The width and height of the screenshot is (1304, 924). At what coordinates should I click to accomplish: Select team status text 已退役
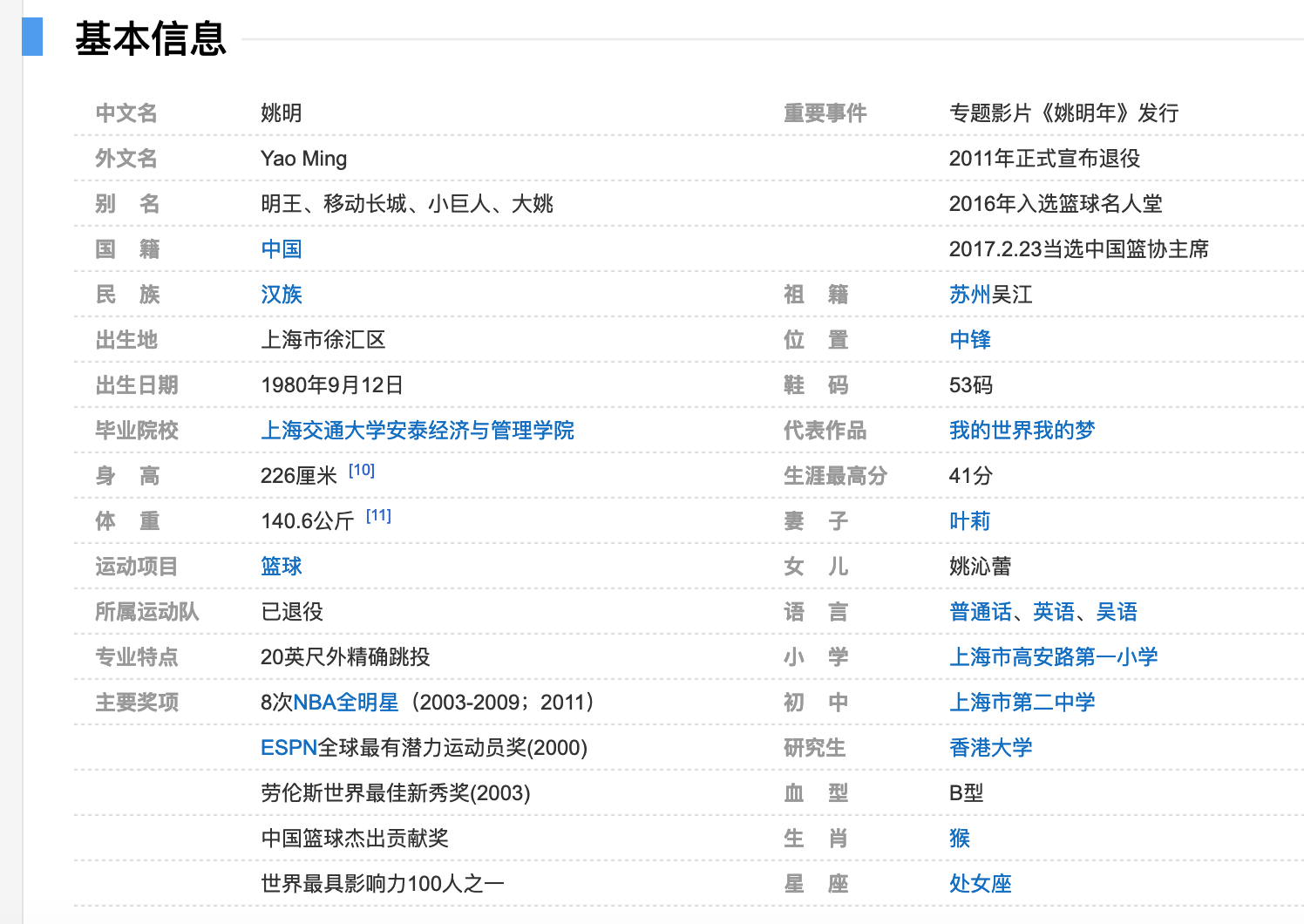(x=292, y=612)
